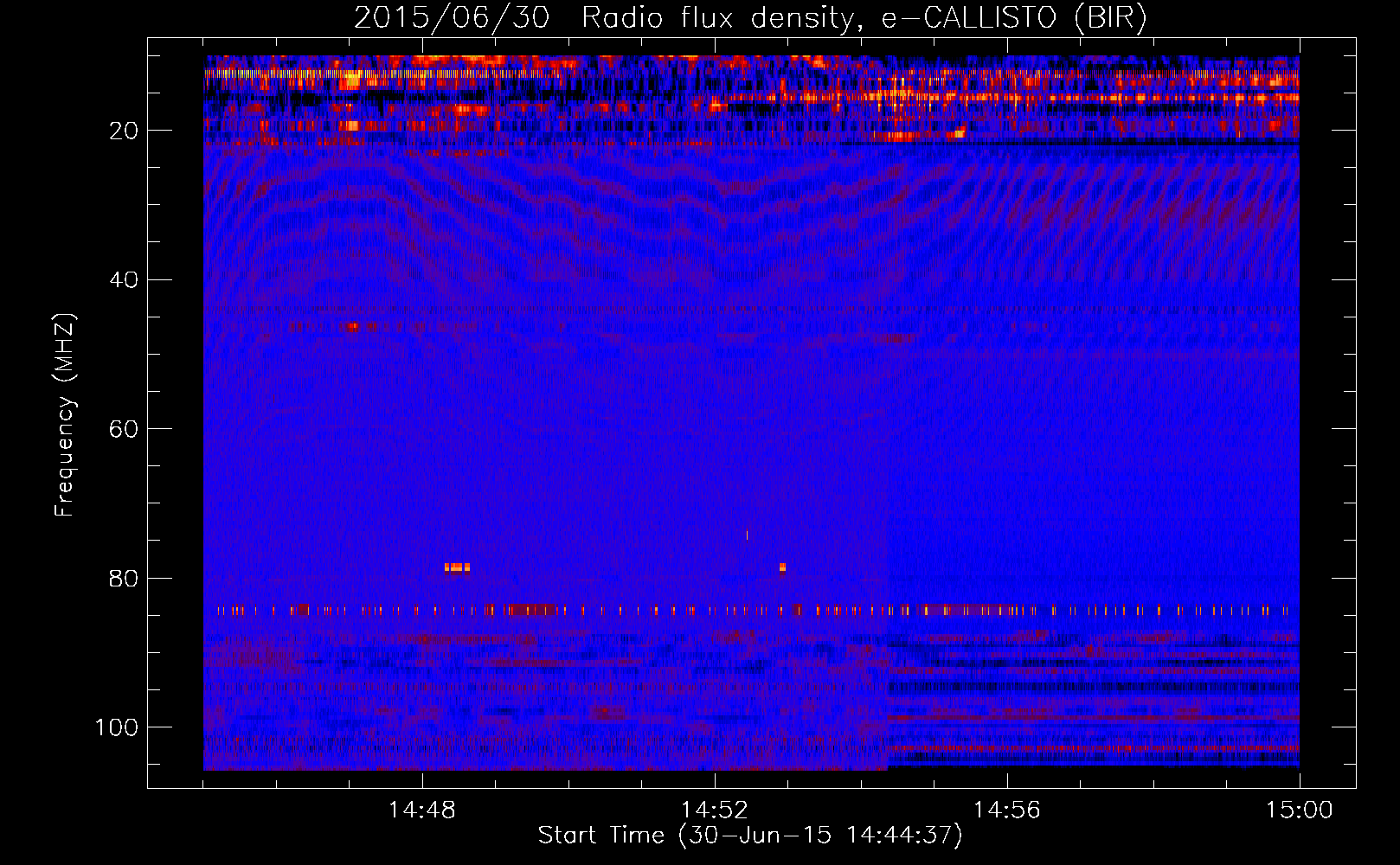This screenshot has width=1400, height=865.
Task: Click the '14:56' time tick label
Action: (x=1006, y=810)
